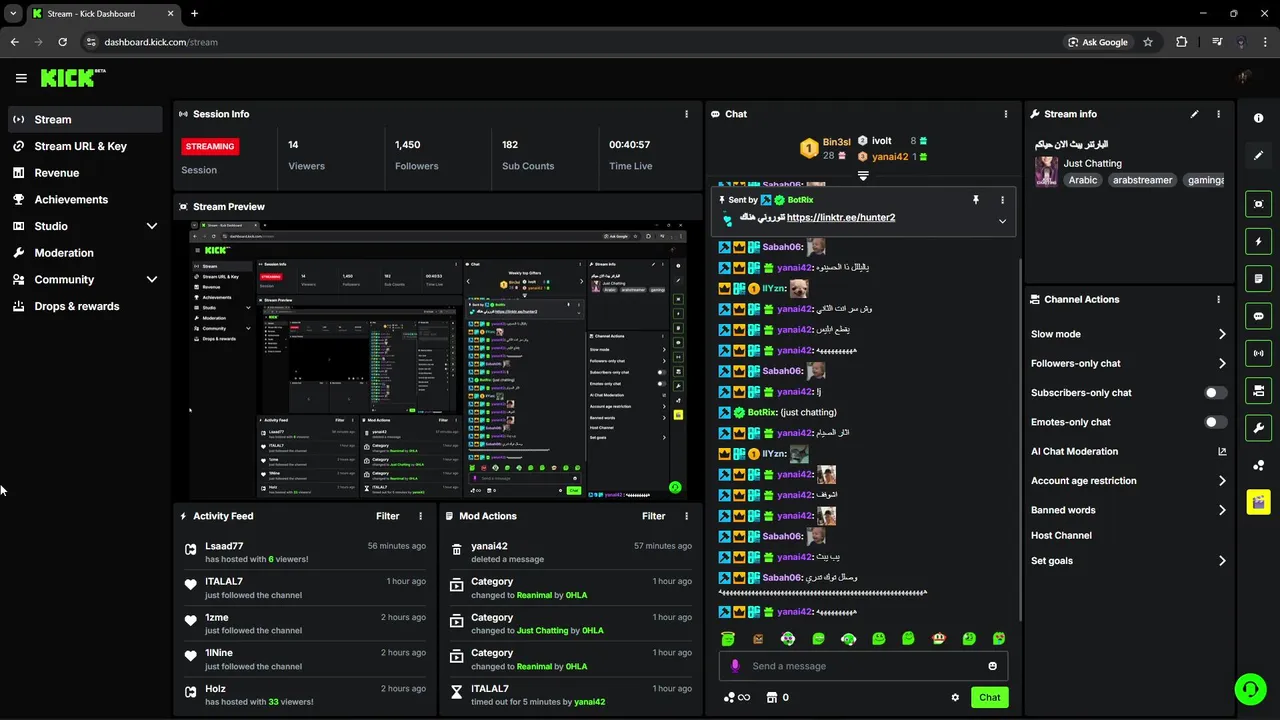Image resolution: width=1280 pixels, height=720 pixels.
Task: Open the hamburger menu beside the Kick logo
Action: tap(21, 78)
